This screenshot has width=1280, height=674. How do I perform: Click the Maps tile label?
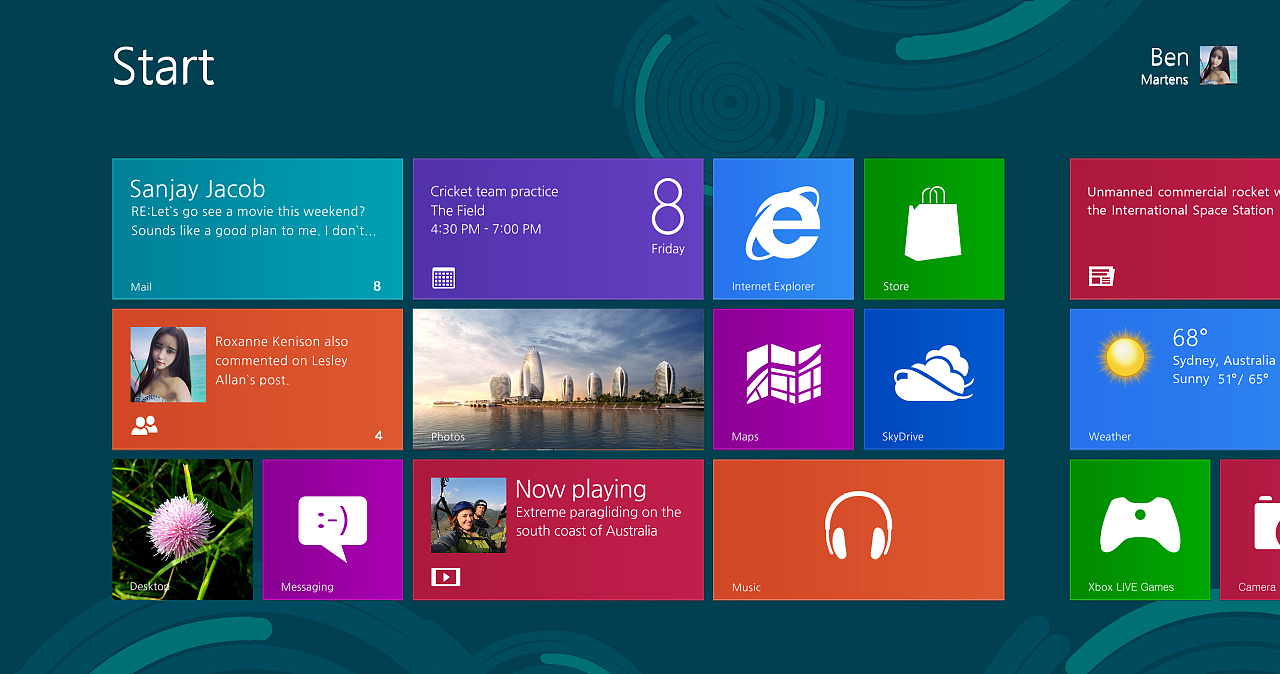[x=745, y=437]
